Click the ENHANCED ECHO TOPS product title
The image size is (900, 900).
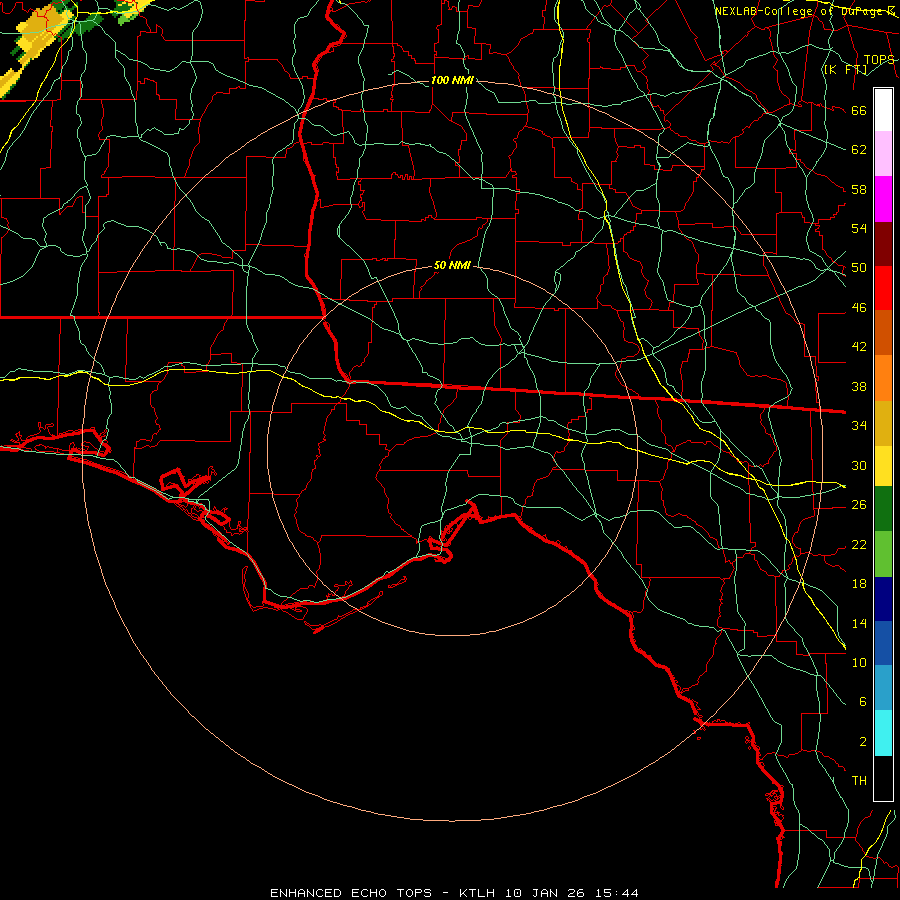point(350,893)
